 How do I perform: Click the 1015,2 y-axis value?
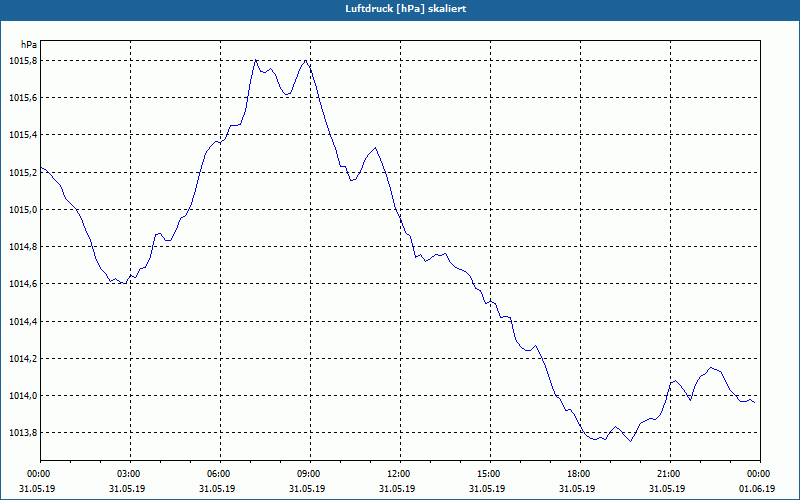pos(23,172)
